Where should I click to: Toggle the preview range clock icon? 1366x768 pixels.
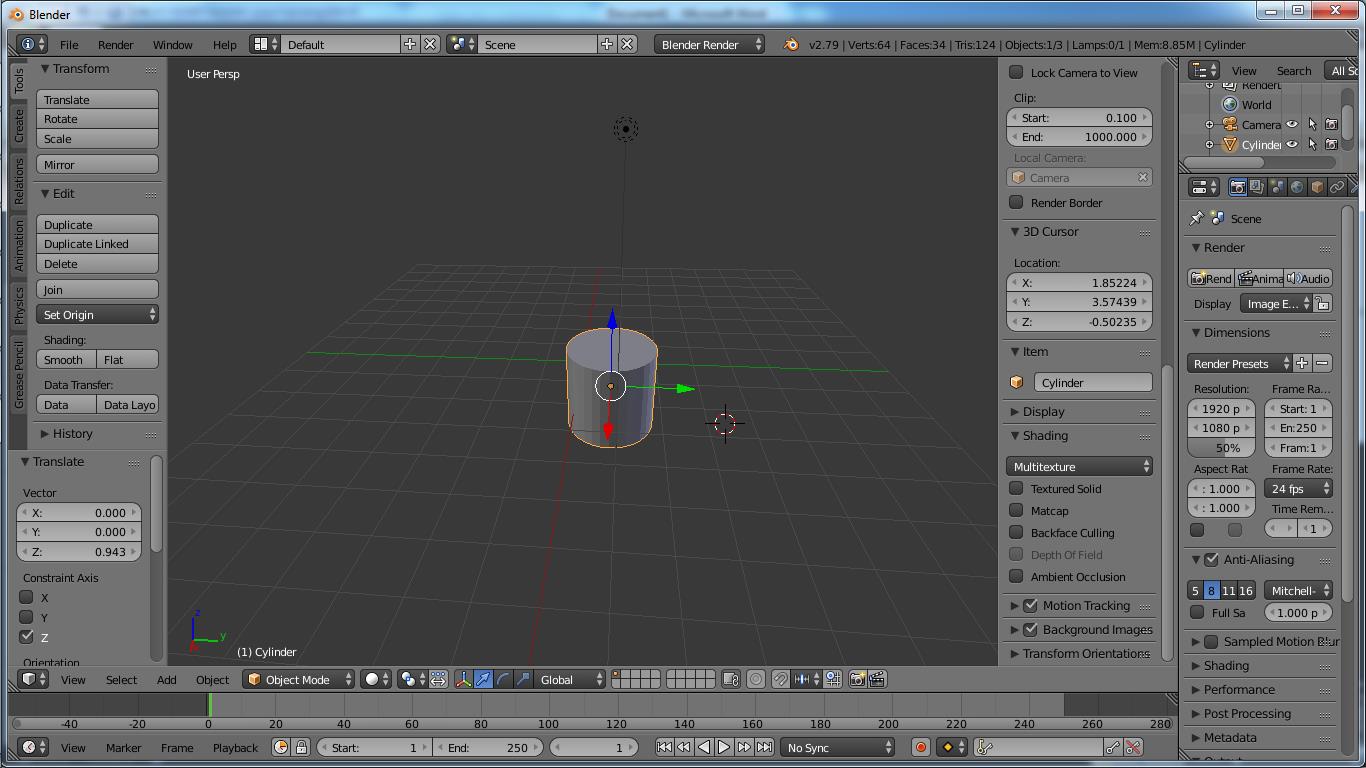pos(281,747)
